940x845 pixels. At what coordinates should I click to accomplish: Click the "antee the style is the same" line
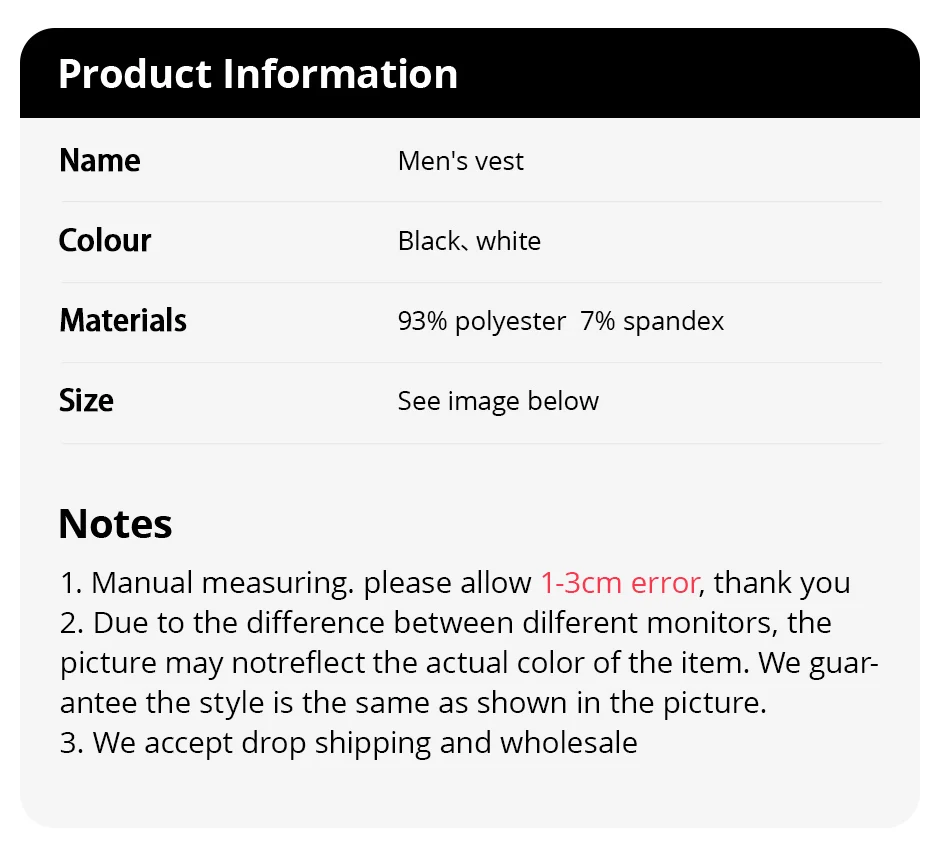[x=300, y=703]
